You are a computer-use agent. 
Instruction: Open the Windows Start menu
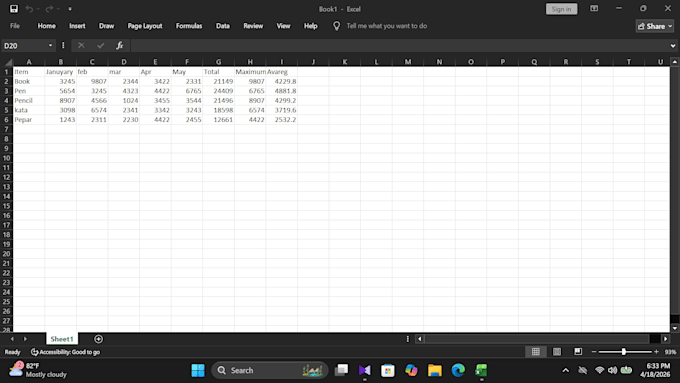tap(198, 370)
